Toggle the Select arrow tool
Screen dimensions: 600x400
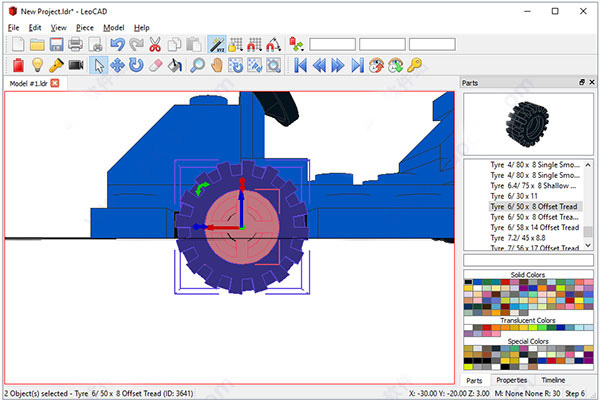coord(99,65)
